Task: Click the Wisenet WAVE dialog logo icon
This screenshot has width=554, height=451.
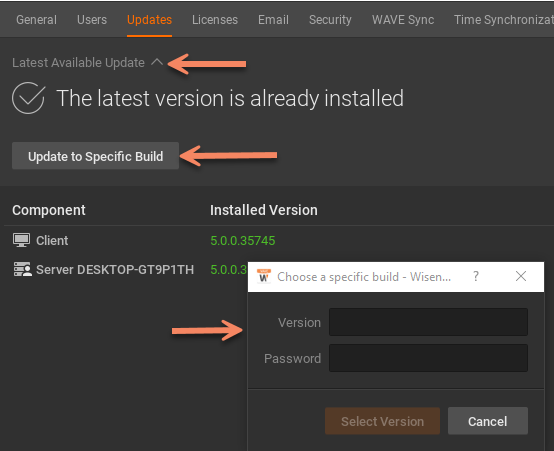Action: (264, 276)
